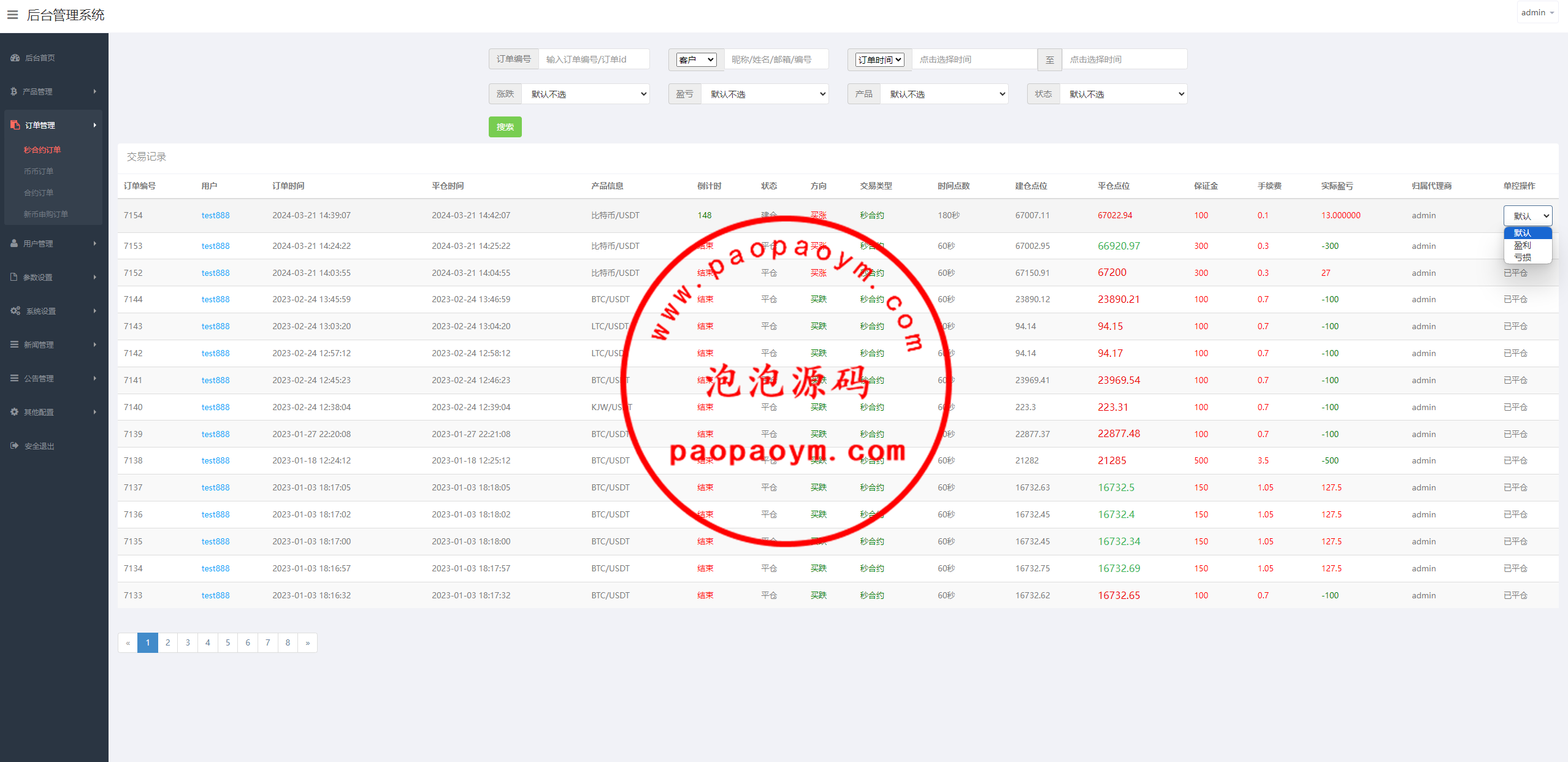1568x762 pixels.
Task: Click the 交易记录 panel heading
Action: [x=147, y=157]
